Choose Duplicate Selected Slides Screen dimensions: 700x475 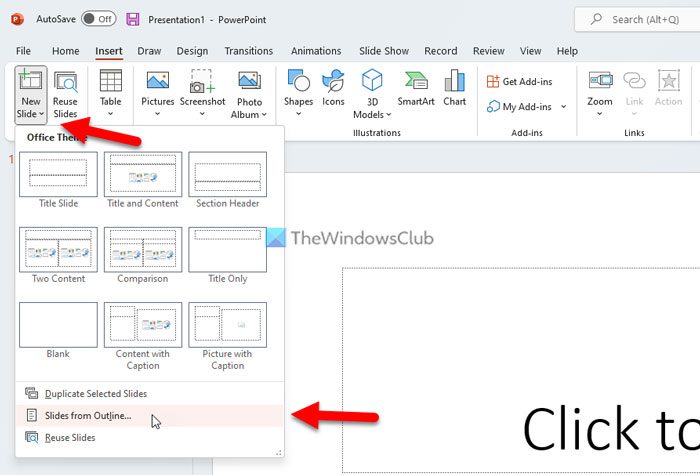tap(150, 394)
